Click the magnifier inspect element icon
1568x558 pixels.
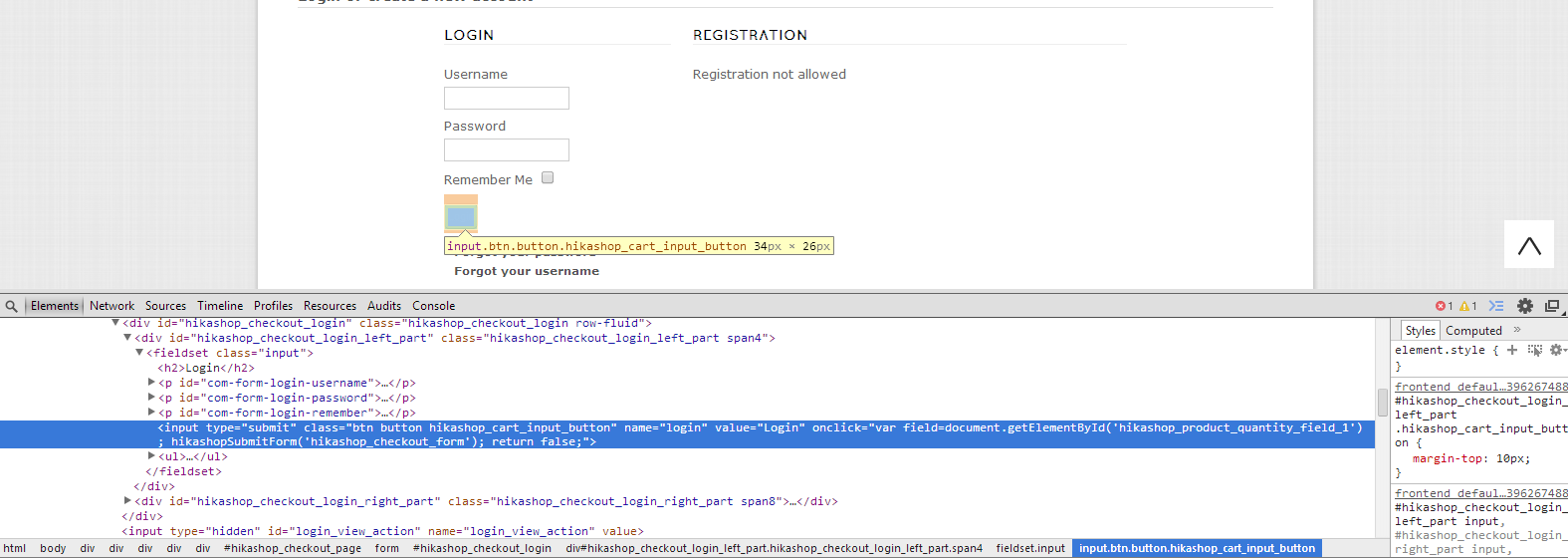pyautogui.click(x=11, y=306)
